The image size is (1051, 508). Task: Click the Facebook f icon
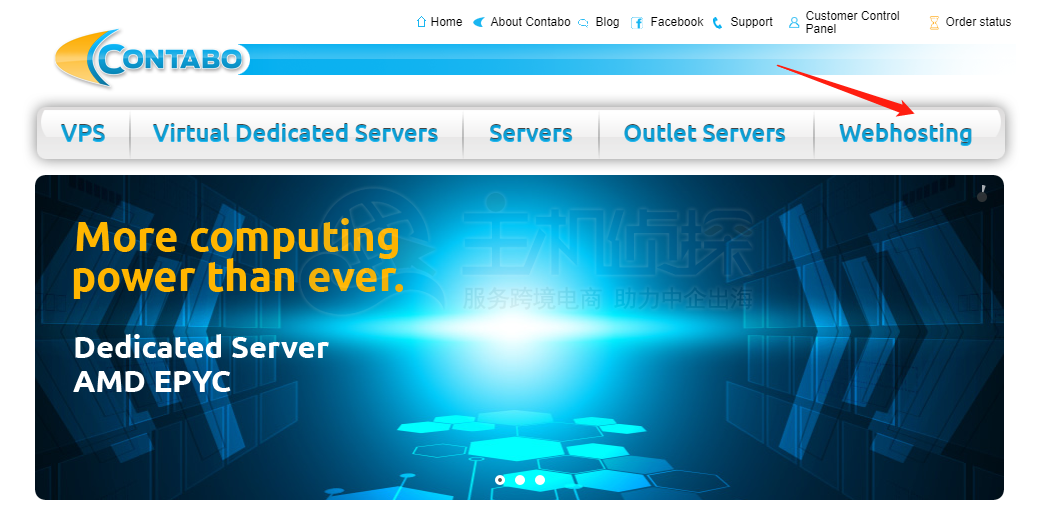[x=637, y=23]
